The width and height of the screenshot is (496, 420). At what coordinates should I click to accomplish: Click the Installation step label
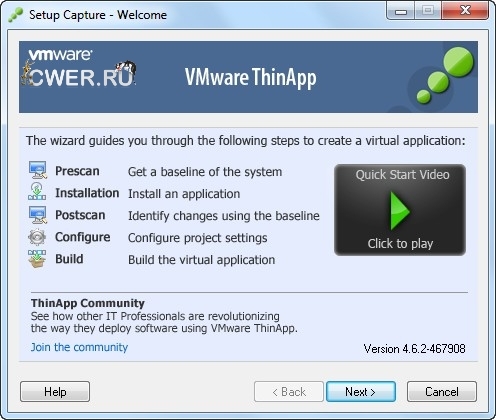[x=87, y=193]
